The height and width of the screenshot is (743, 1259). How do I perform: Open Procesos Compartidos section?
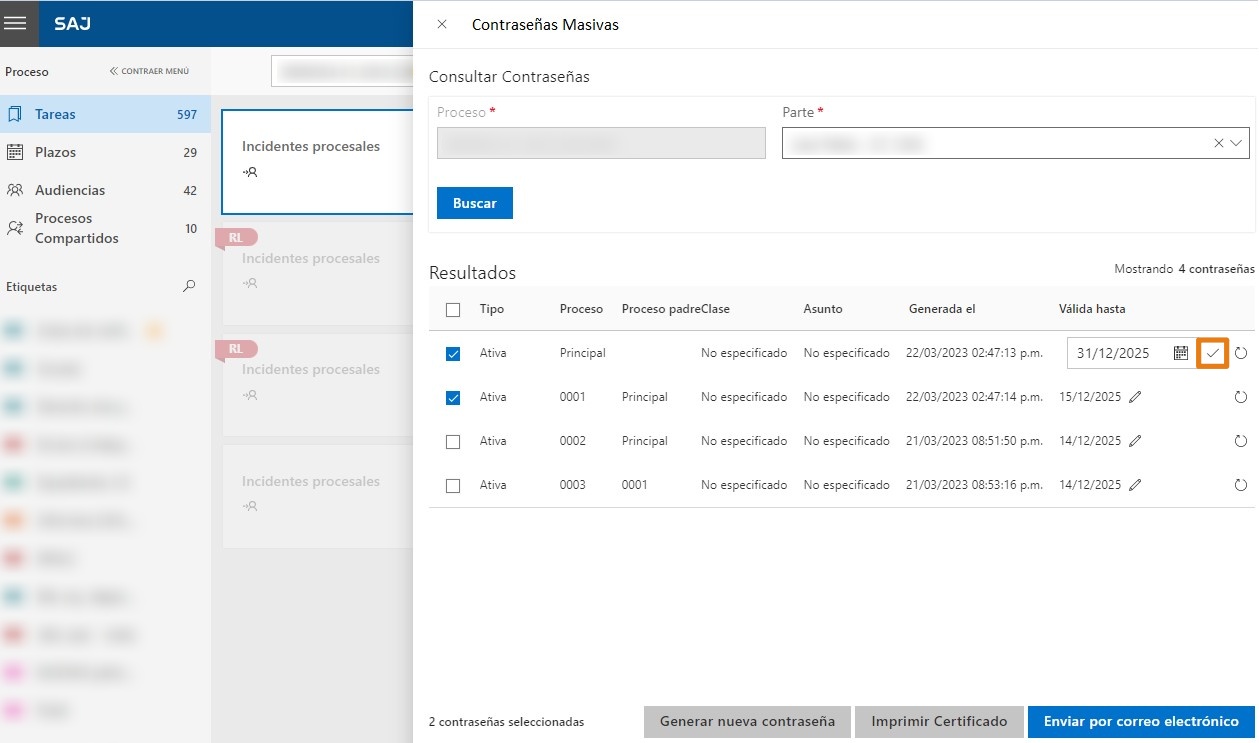105,228
